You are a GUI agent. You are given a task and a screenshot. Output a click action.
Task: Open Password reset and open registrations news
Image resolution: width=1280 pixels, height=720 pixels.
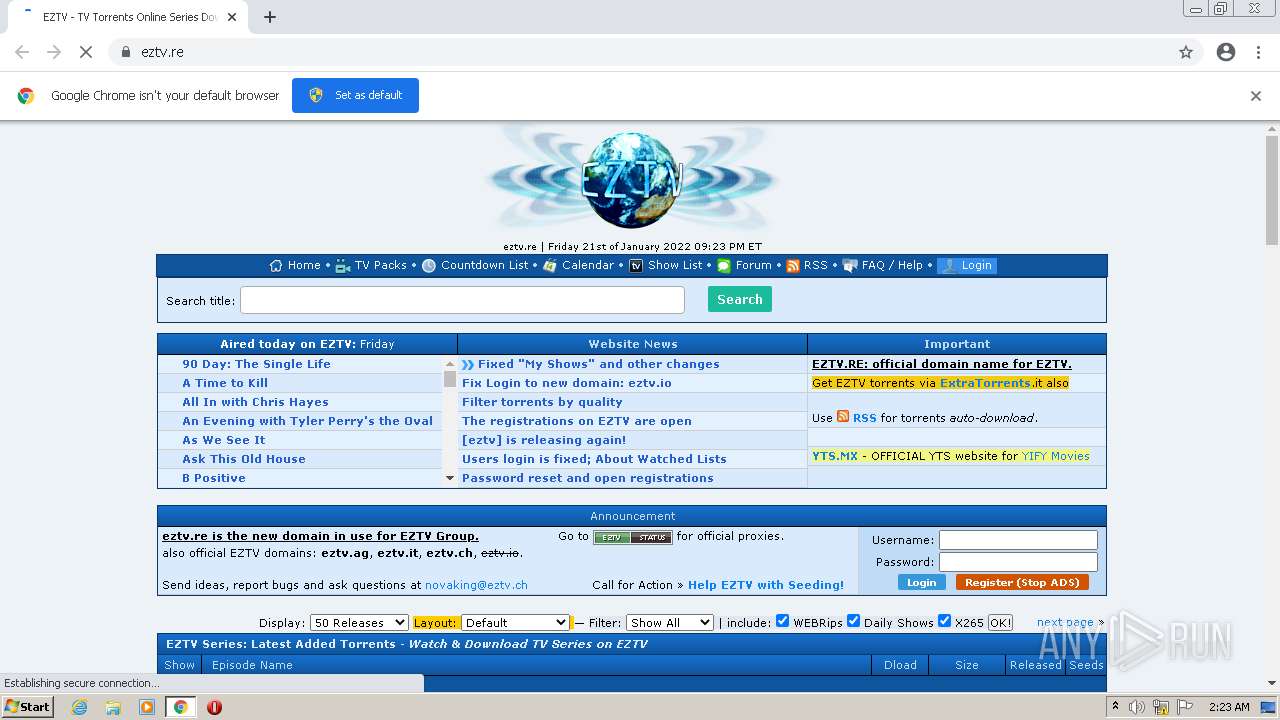coord(588,478)
